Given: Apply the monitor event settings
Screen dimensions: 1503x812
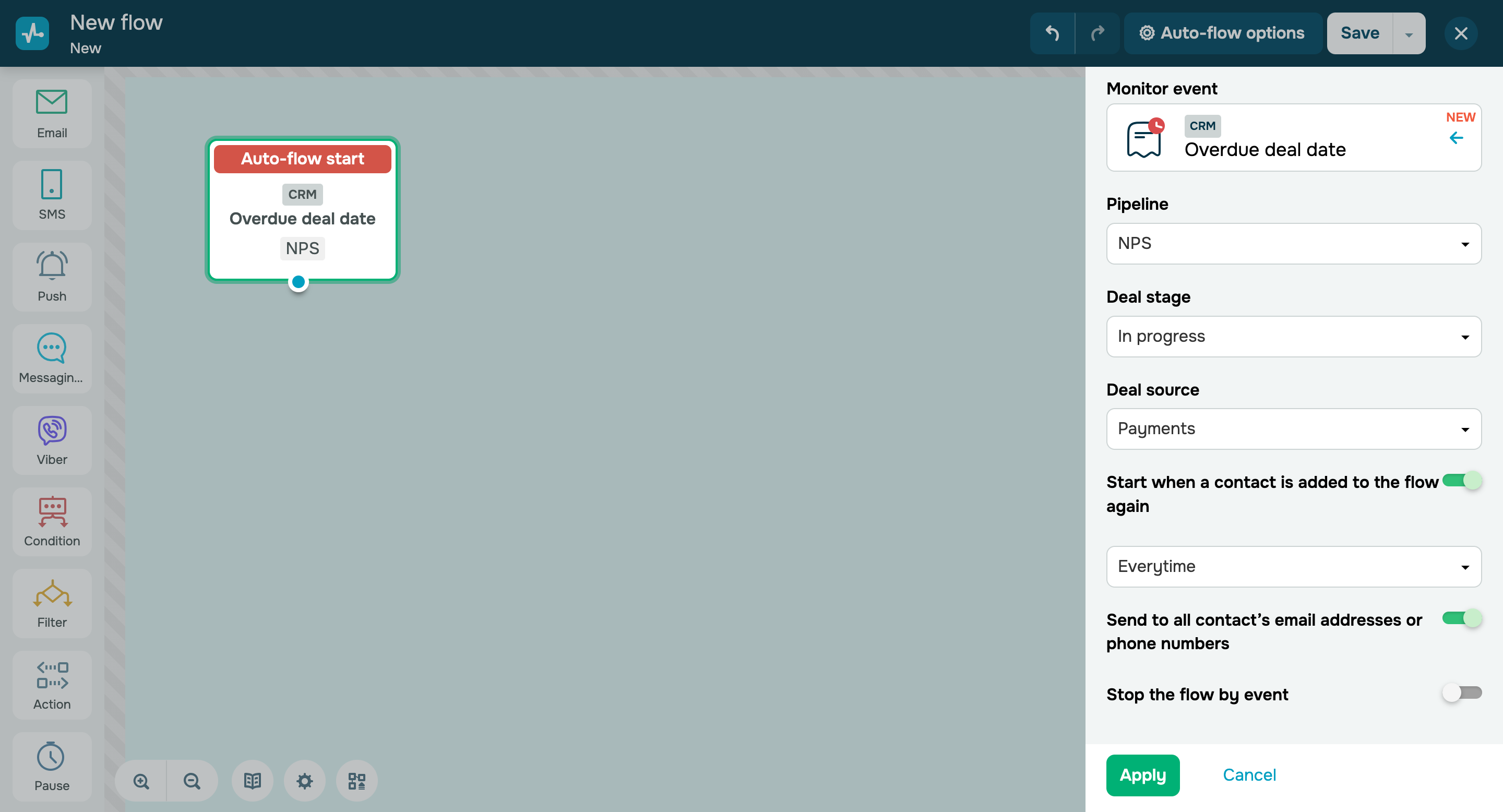Looking at the screenshot, I should click(1142, 774).
